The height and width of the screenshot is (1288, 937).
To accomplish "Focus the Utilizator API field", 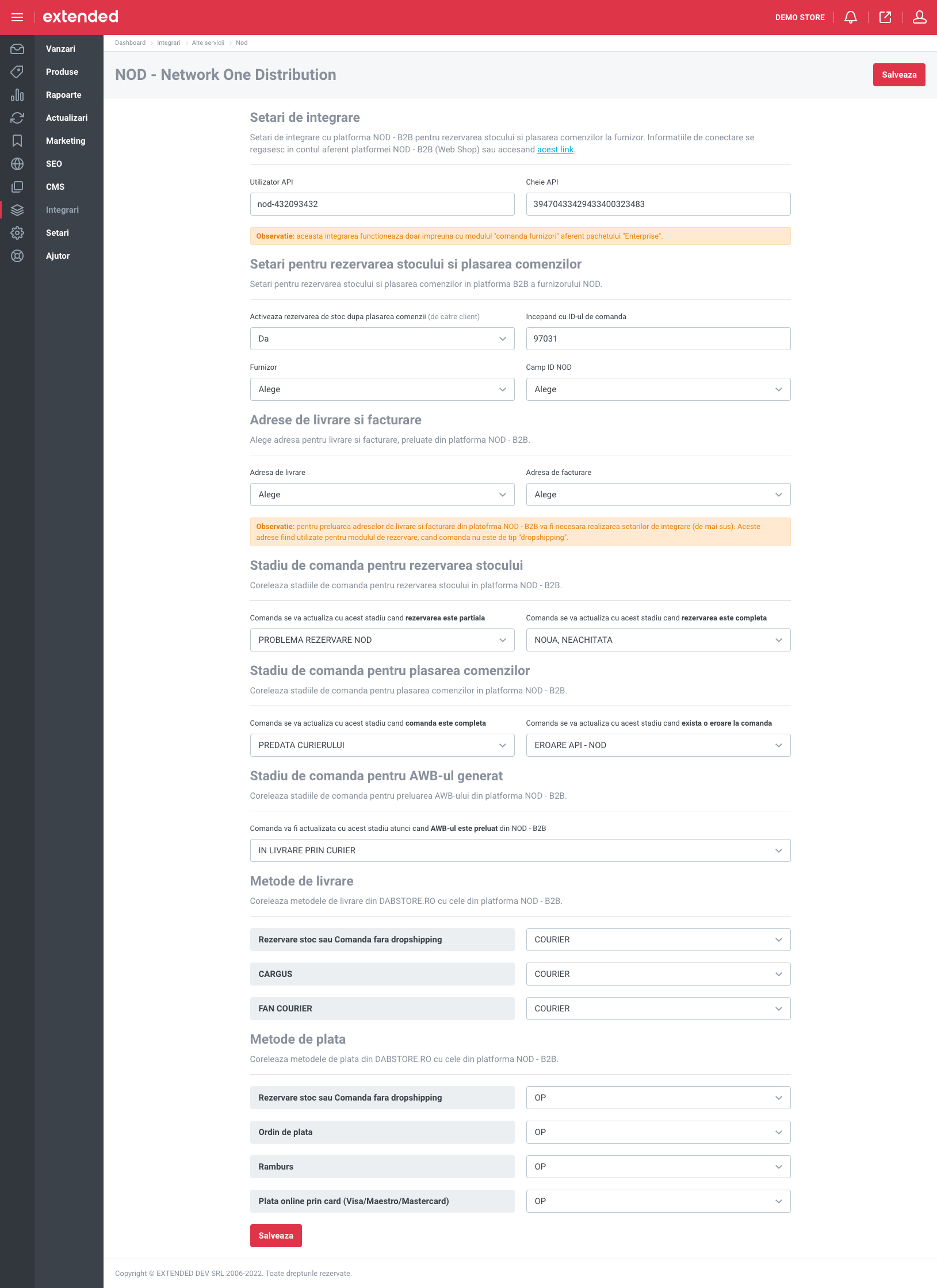I will 382,204.
